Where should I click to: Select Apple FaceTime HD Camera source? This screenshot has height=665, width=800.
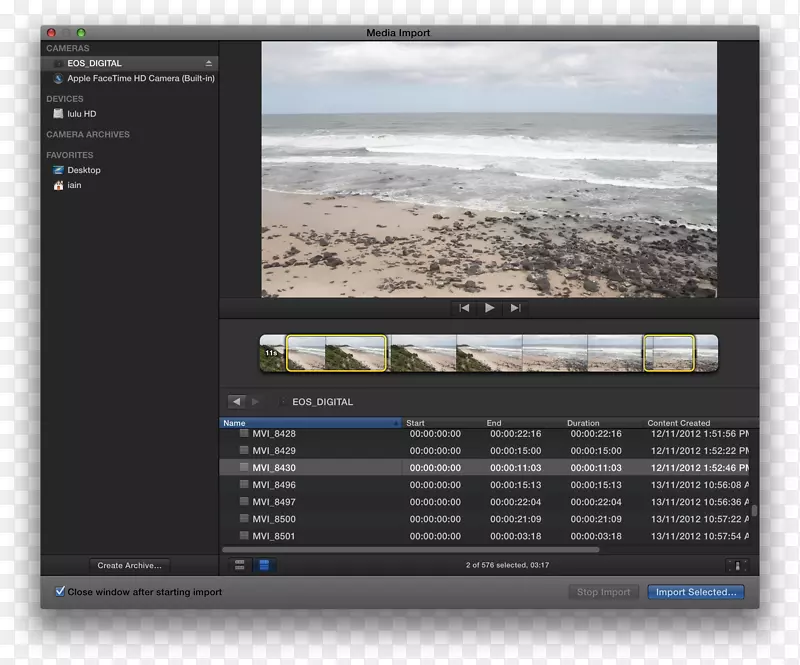[140, 78]
